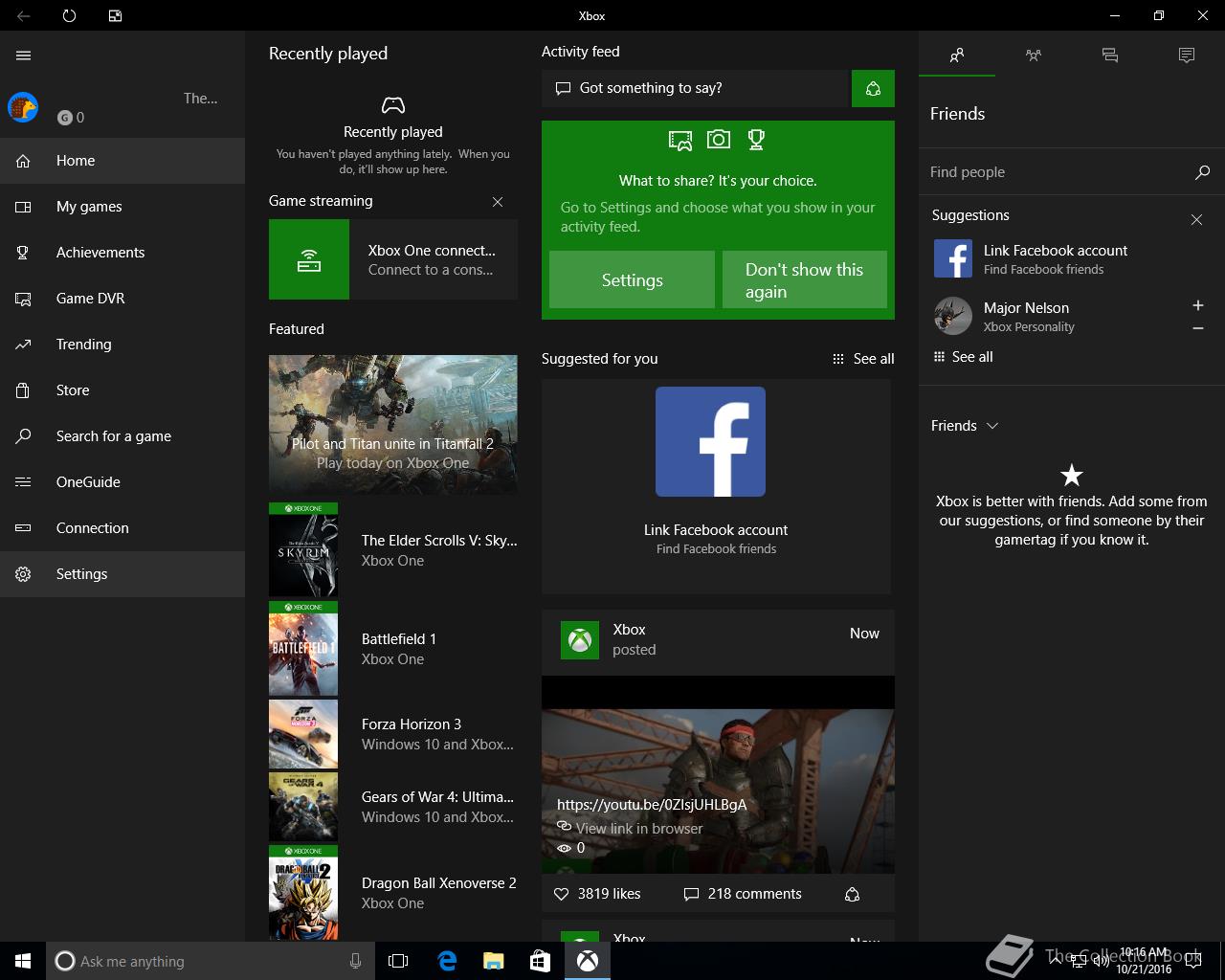1225x980 pixels.
Task: Switch to the Messages tab
Action: (1110, 56)
